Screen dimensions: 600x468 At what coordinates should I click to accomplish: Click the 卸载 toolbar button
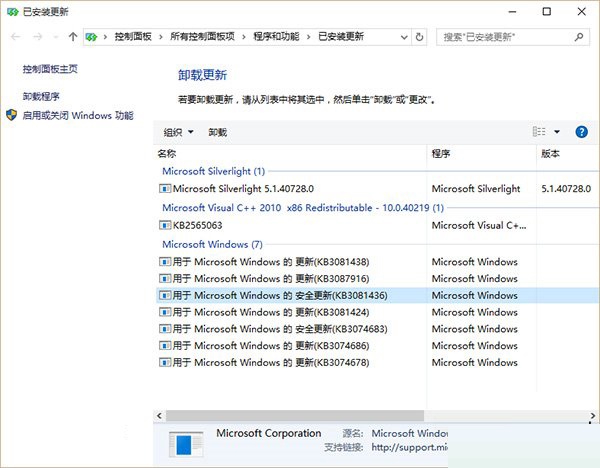click(x=217, y=132)
